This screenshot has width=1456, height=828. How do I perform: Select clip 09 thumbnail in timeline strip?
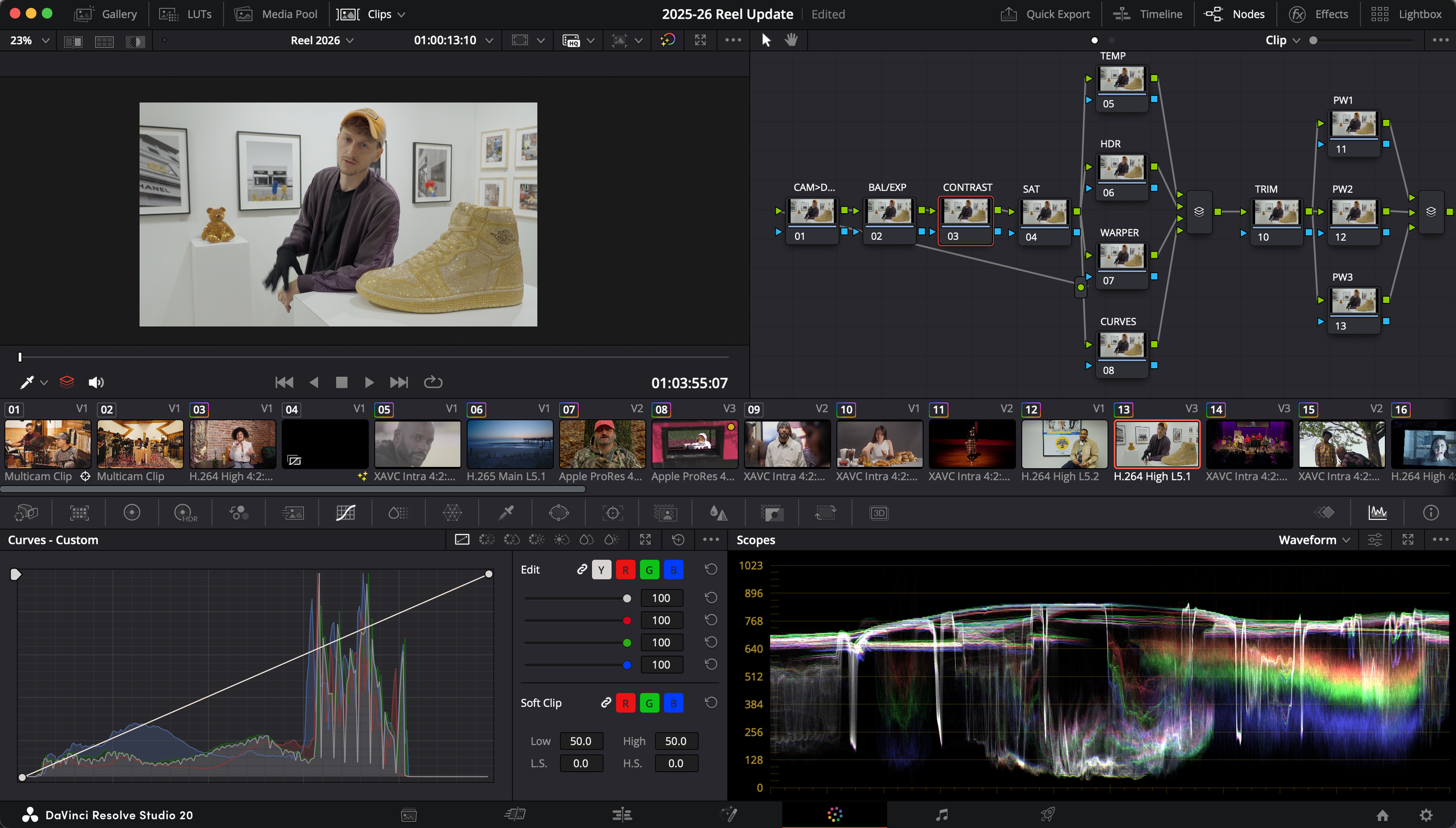pyautogui.click(x=787, y=444)
